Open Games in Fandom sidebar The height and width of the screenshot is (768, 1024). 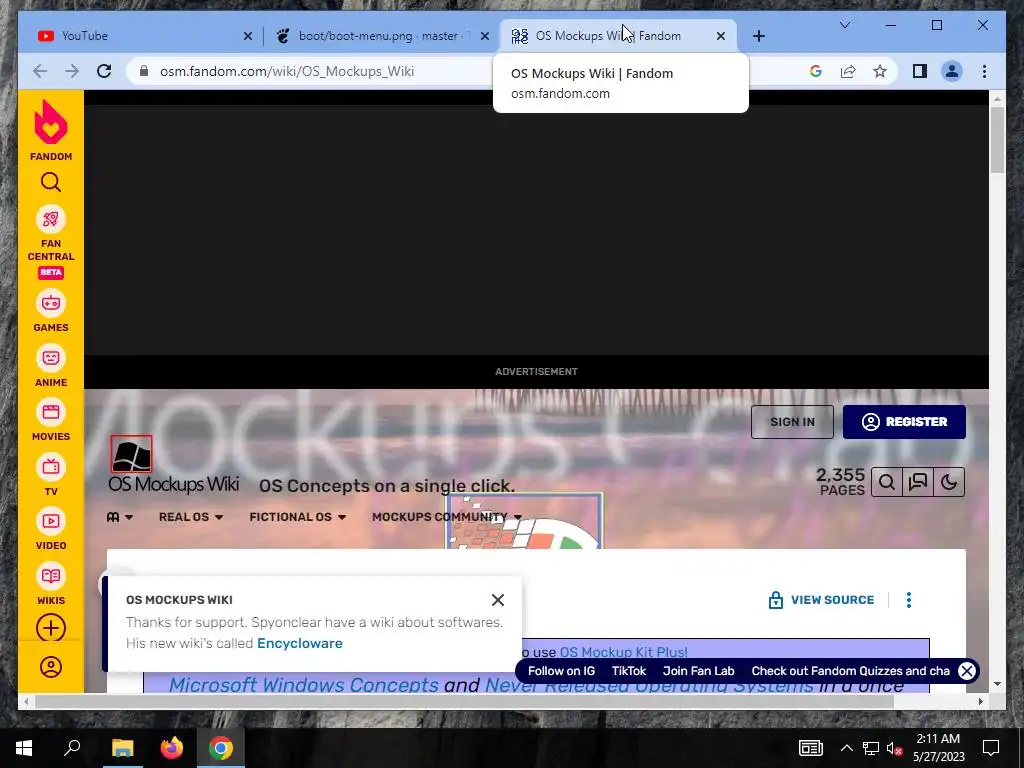click(x=51, y=312)
